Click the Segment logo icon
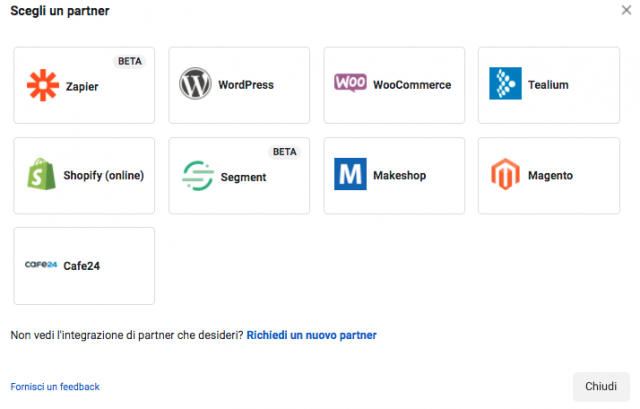 tap(198, 176)
